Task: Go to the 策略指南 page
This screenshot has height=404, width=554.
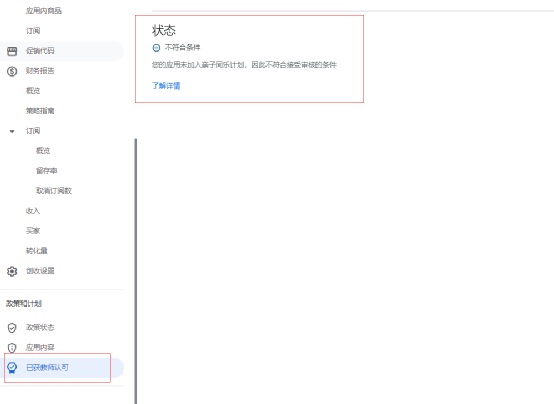Action: [40, 111]
